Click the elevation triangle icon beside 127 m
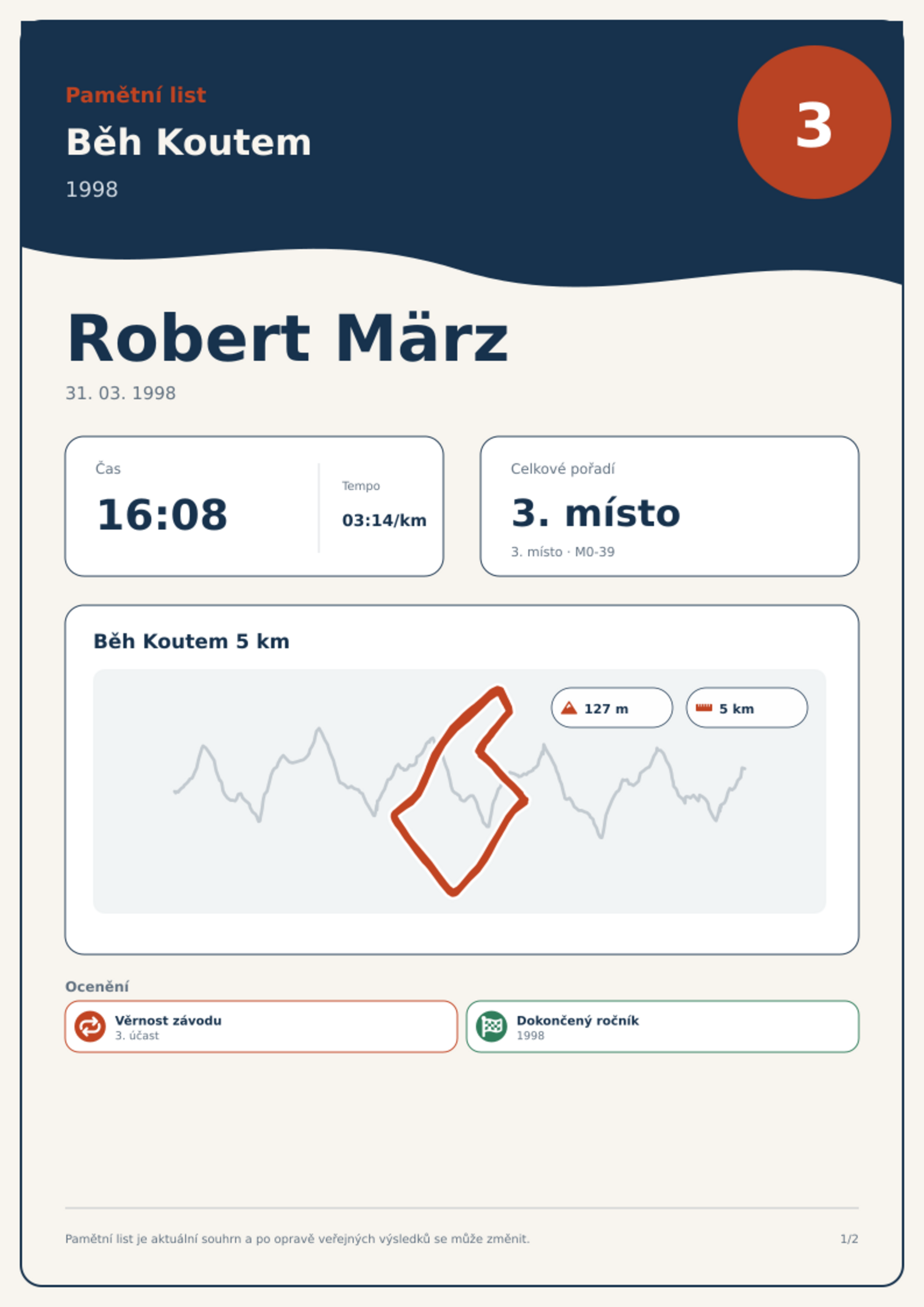The image size is (924, 1307). click(569, 708)
